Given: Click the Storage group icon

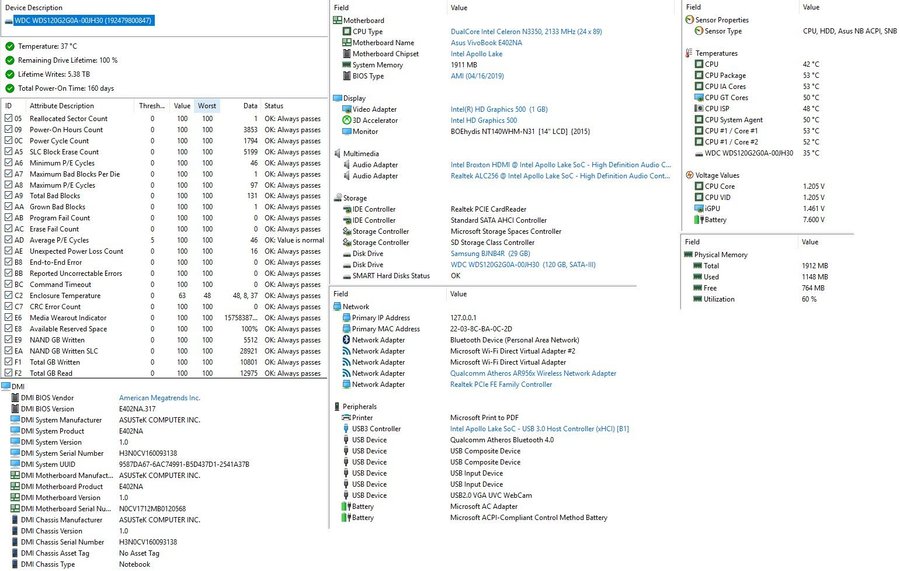Looking at the screenshot, I should click(x=337, y=198).
